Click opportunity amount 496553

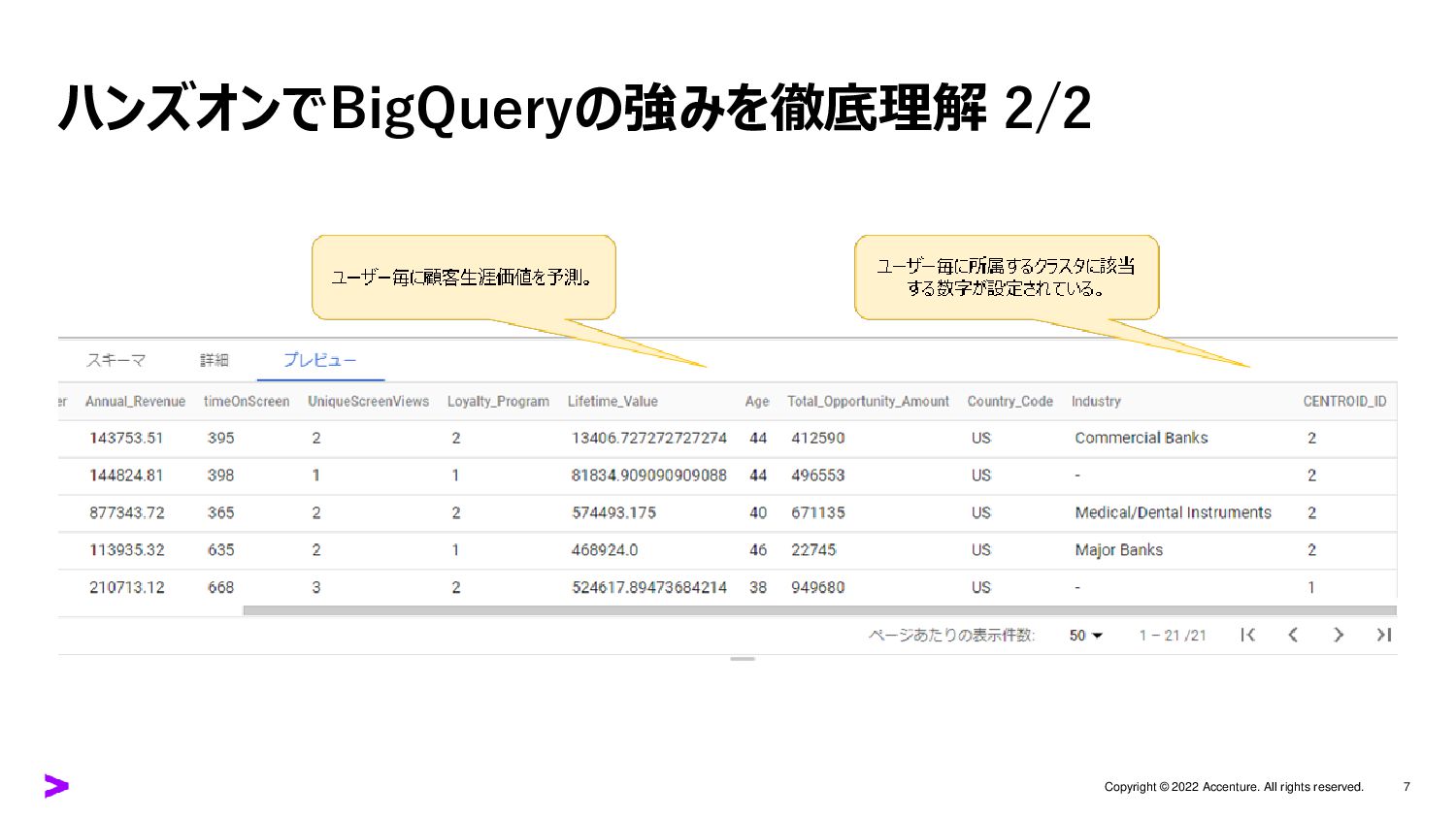818,475
